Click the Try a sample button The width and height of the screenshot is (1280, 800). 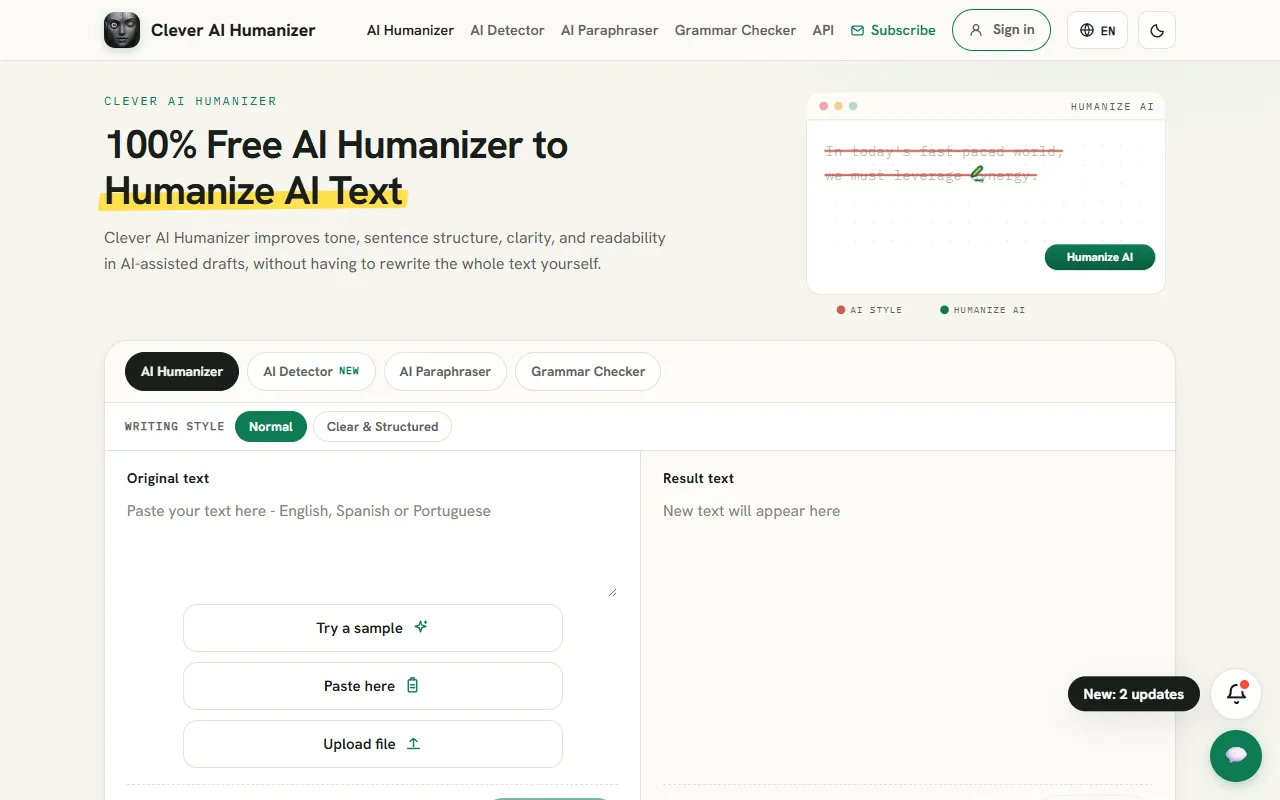click(x=372, y=628)
